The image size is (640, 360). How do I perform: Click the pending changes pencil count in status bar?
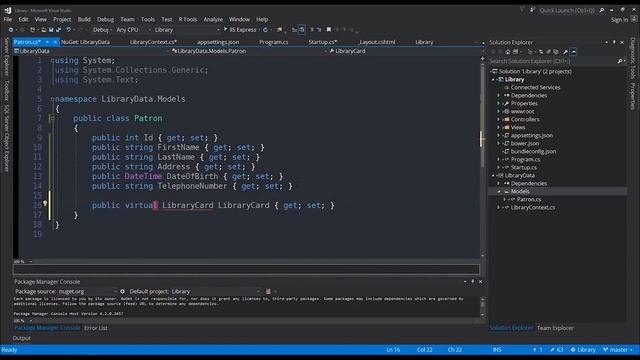[x=557, y=350]
